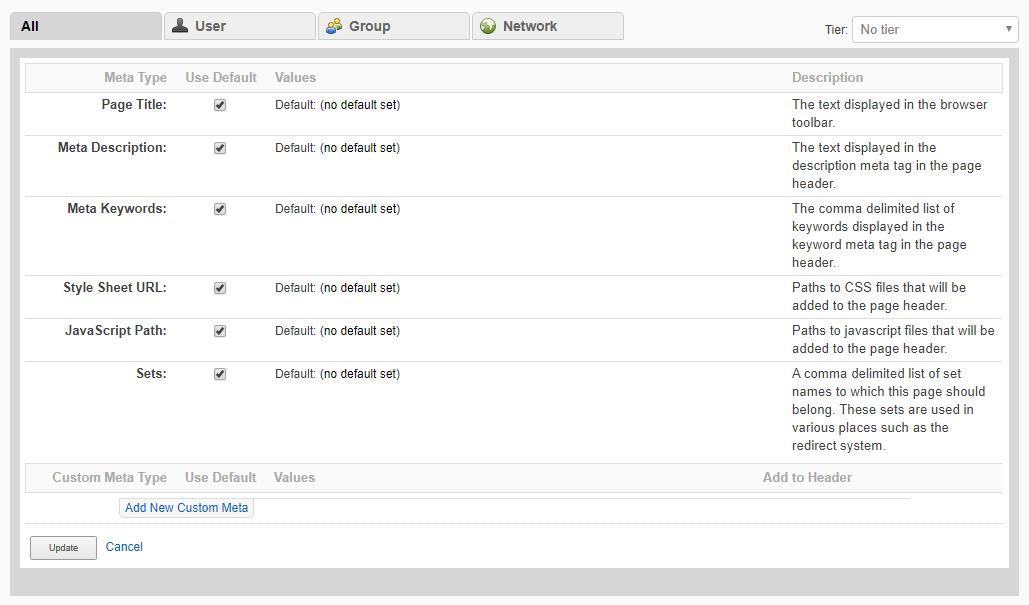Click the User tab person icon
The image size is (1029, 605).
point(180,26)
